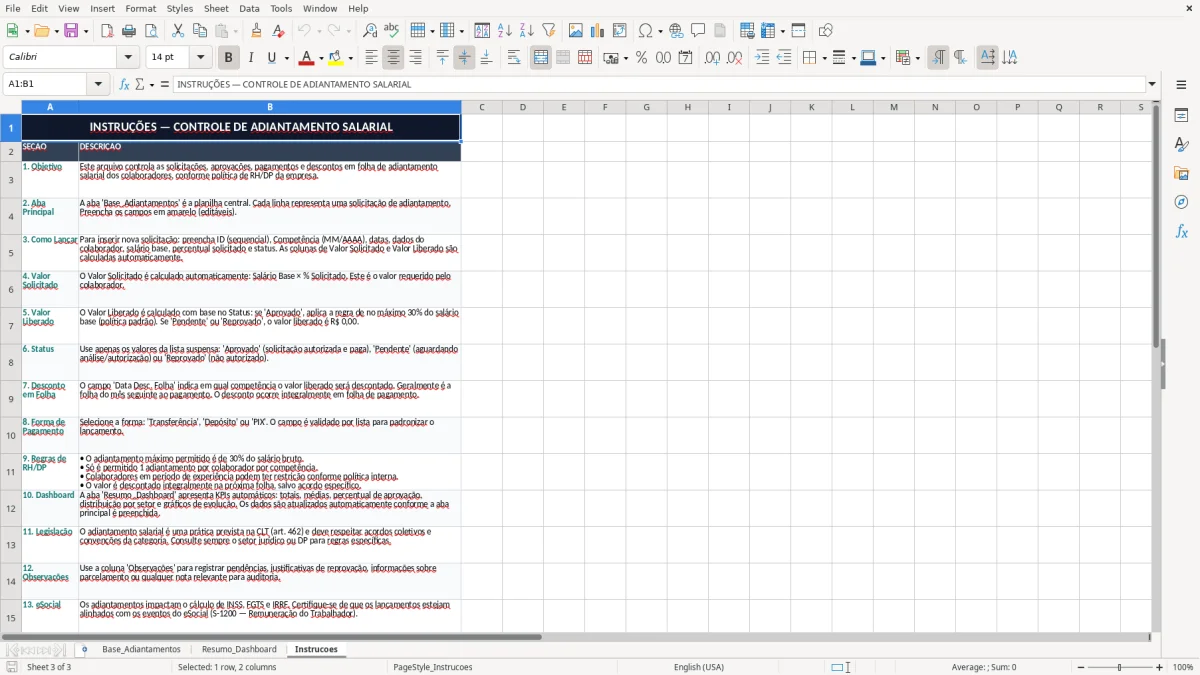Expand the formula bar
The width and height of the screenshot is (1200, 675).
(1152, 84)
